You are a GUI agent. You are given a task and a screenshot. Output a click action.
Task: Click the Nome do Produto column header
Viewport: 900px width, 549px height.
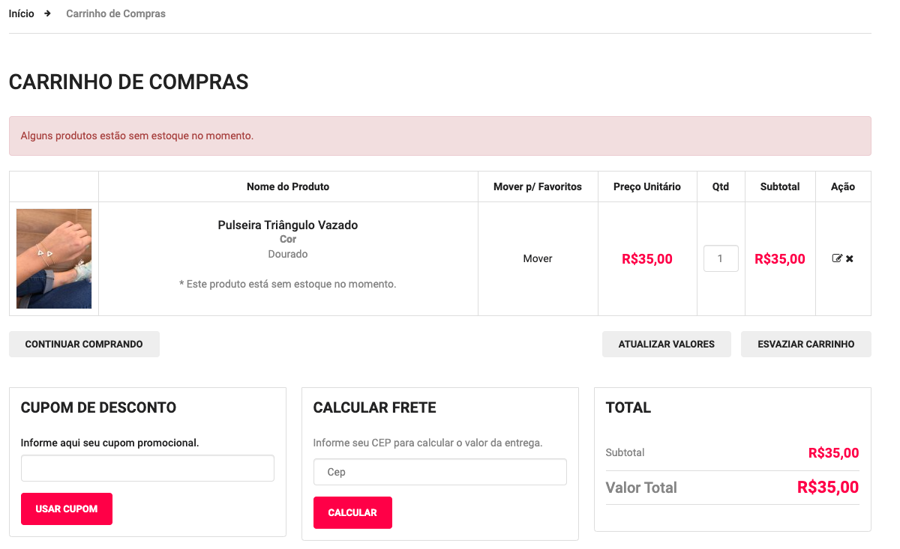tap(287, 187)
